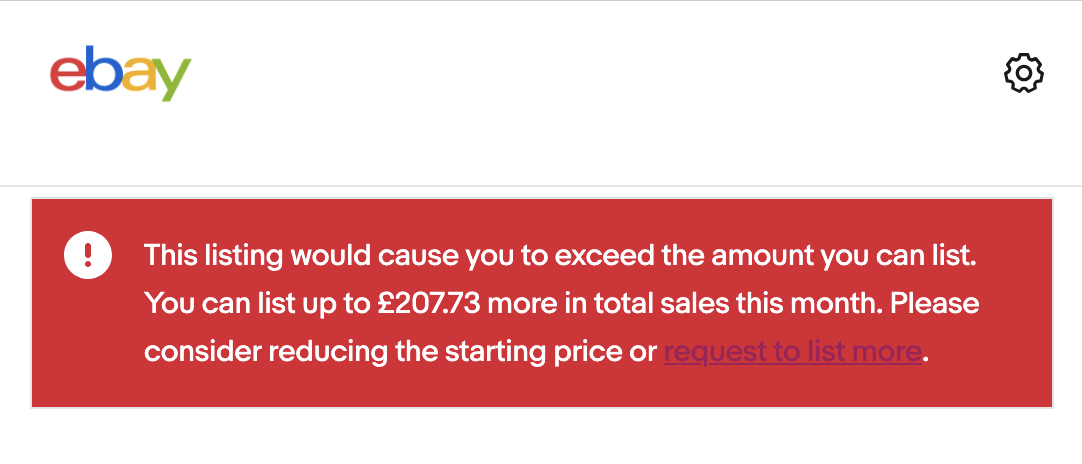This screenshot has height=464, width=1082.
Task: Click the "consider reducing" text
Action: 266,352
